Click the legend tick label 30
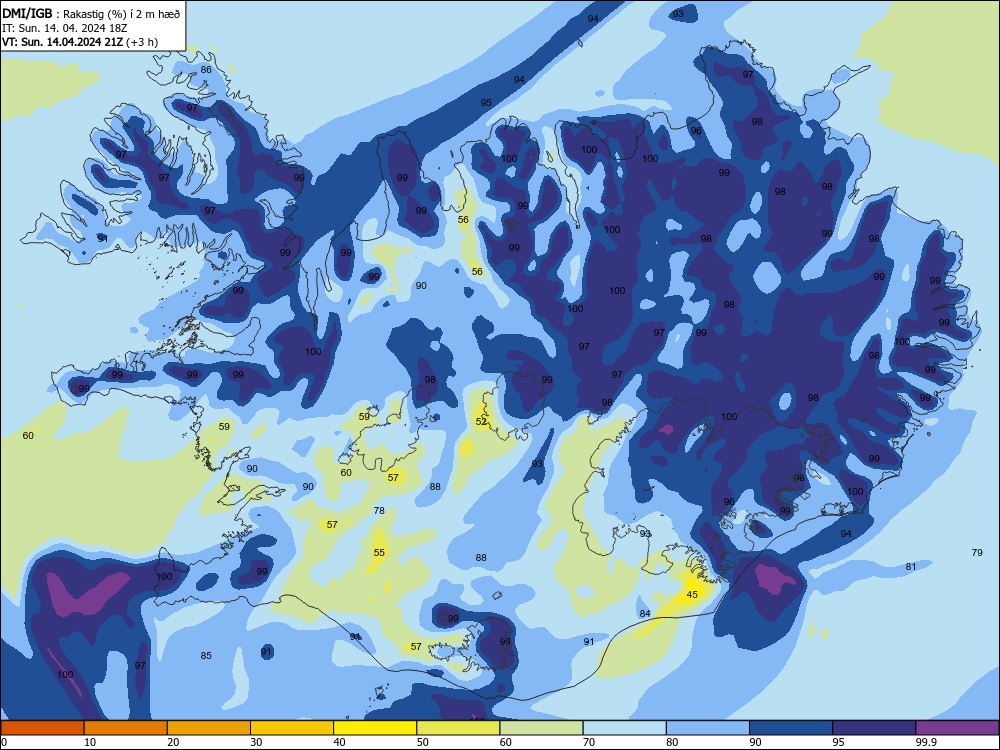The width and height of the screenshot is (1000, 750). coord(256,742)
